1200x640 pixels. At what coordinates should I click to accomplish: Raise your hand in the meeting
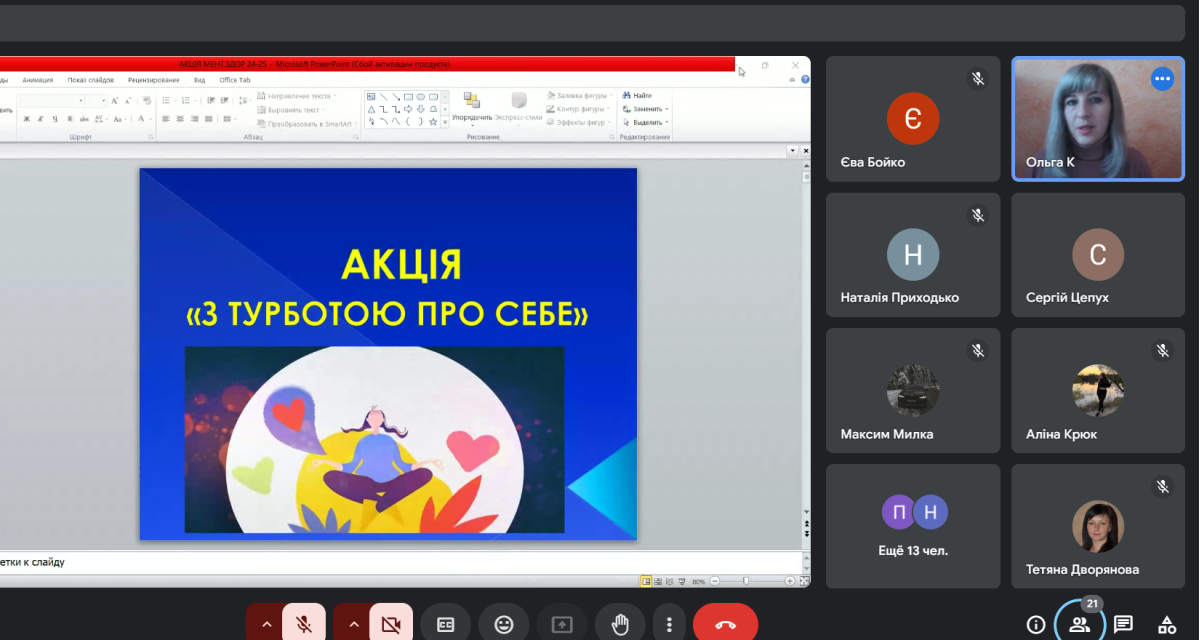pyautogui.click(x=621, y=625)
